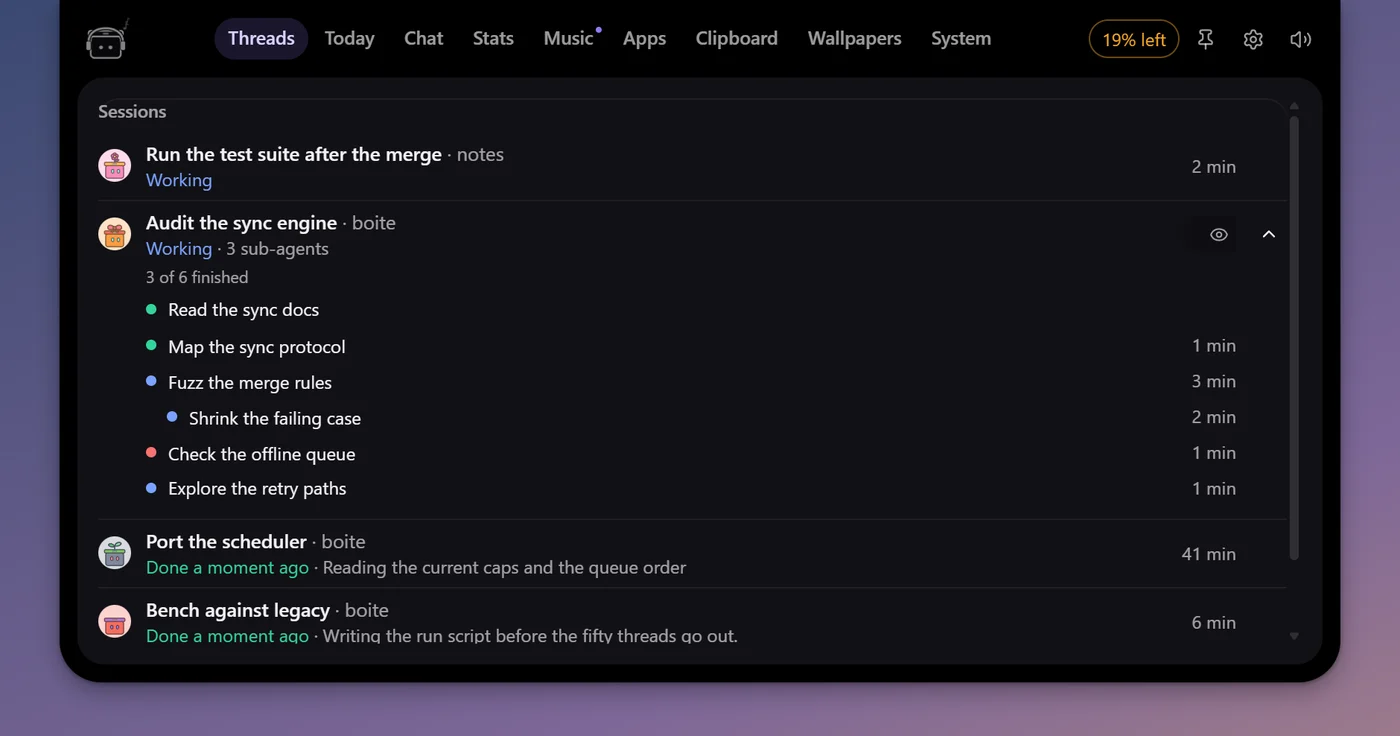The width and height of the screenshot is (1400, 736).
Task: Click avatar of Port the scheduler session
Action: point(115,553)
